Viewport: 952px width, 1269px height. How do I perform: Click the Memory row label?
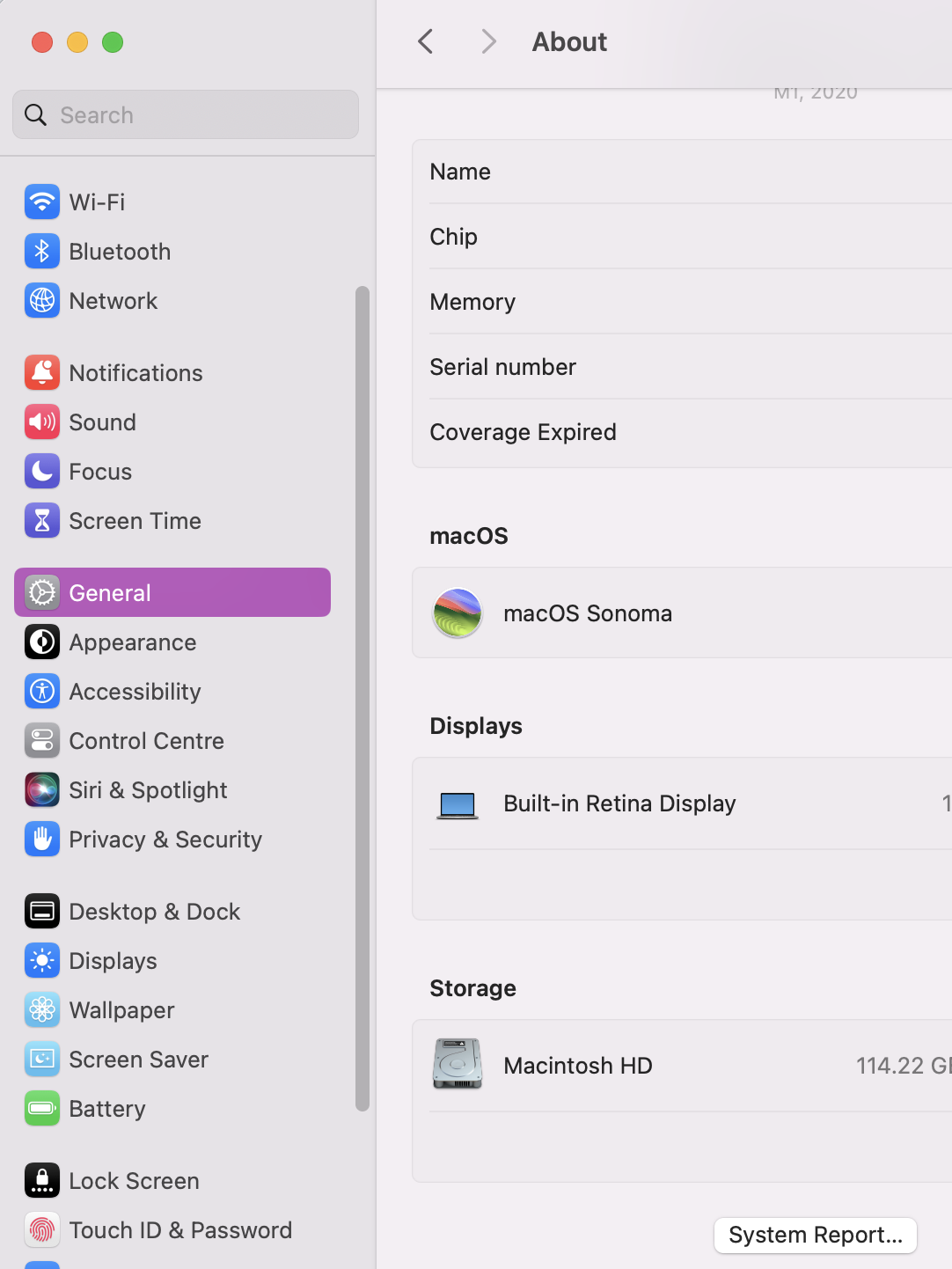(x=472, y=302)
